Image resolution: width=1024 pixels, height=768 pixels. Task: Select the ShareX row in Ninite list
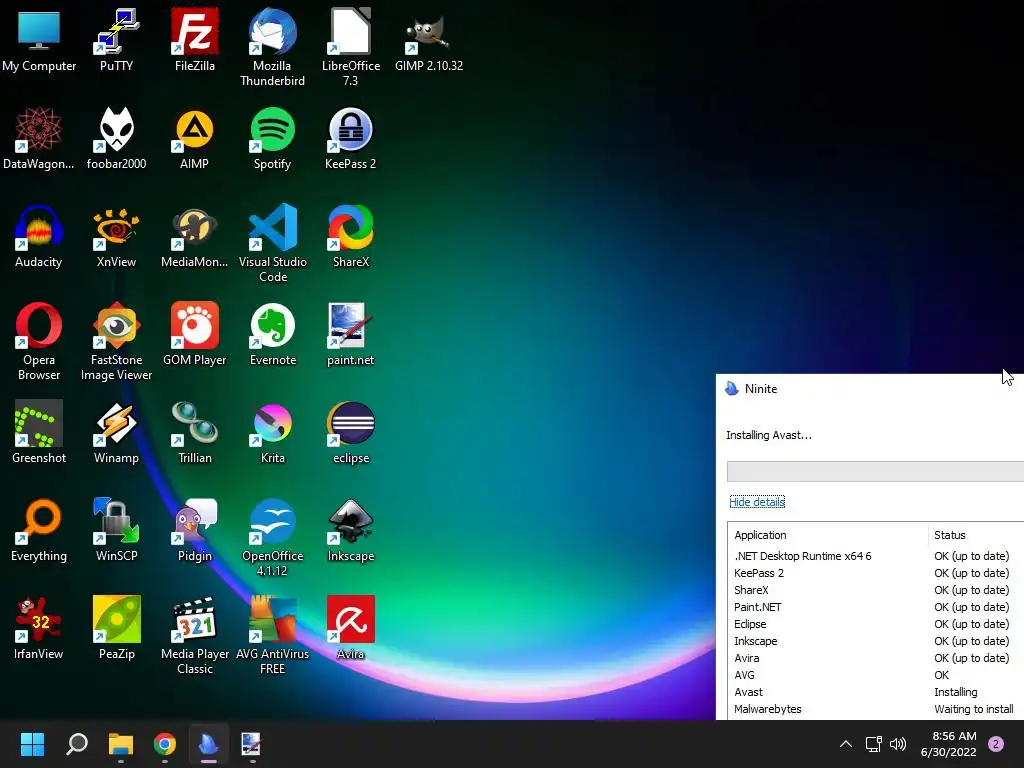point(876,590)
